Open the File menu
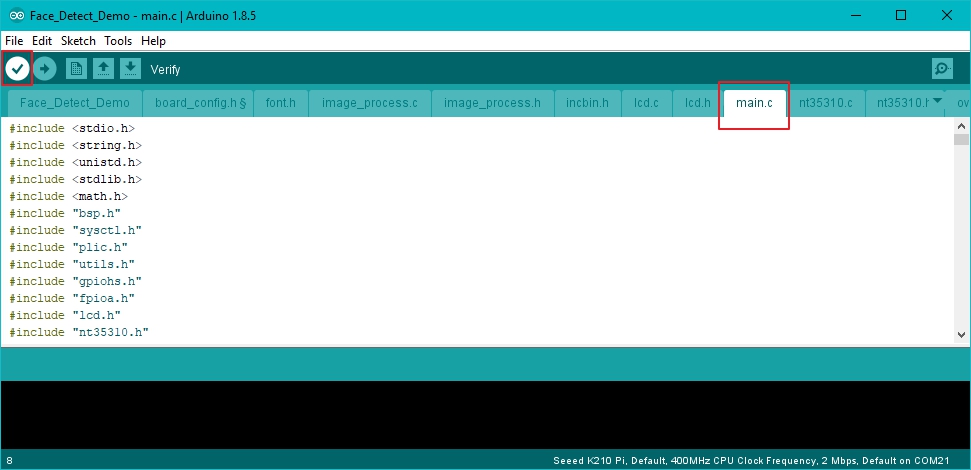Screen dimensions: 971x470 click(x=14, y=41)
